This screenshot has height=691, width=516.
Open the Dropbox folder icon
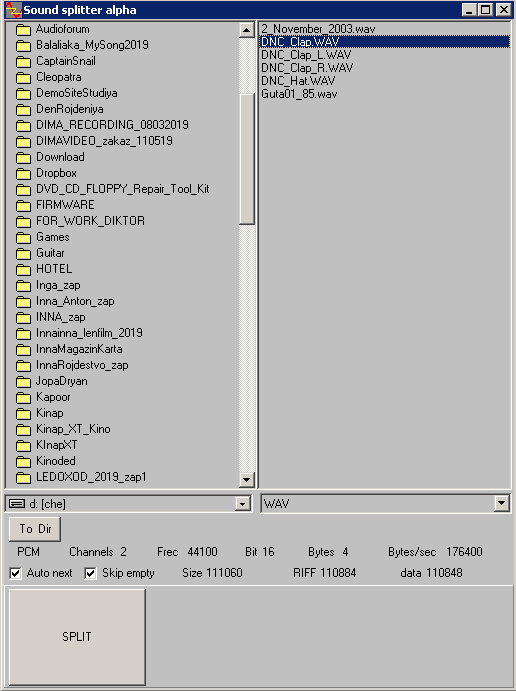[x=23, y=173]
